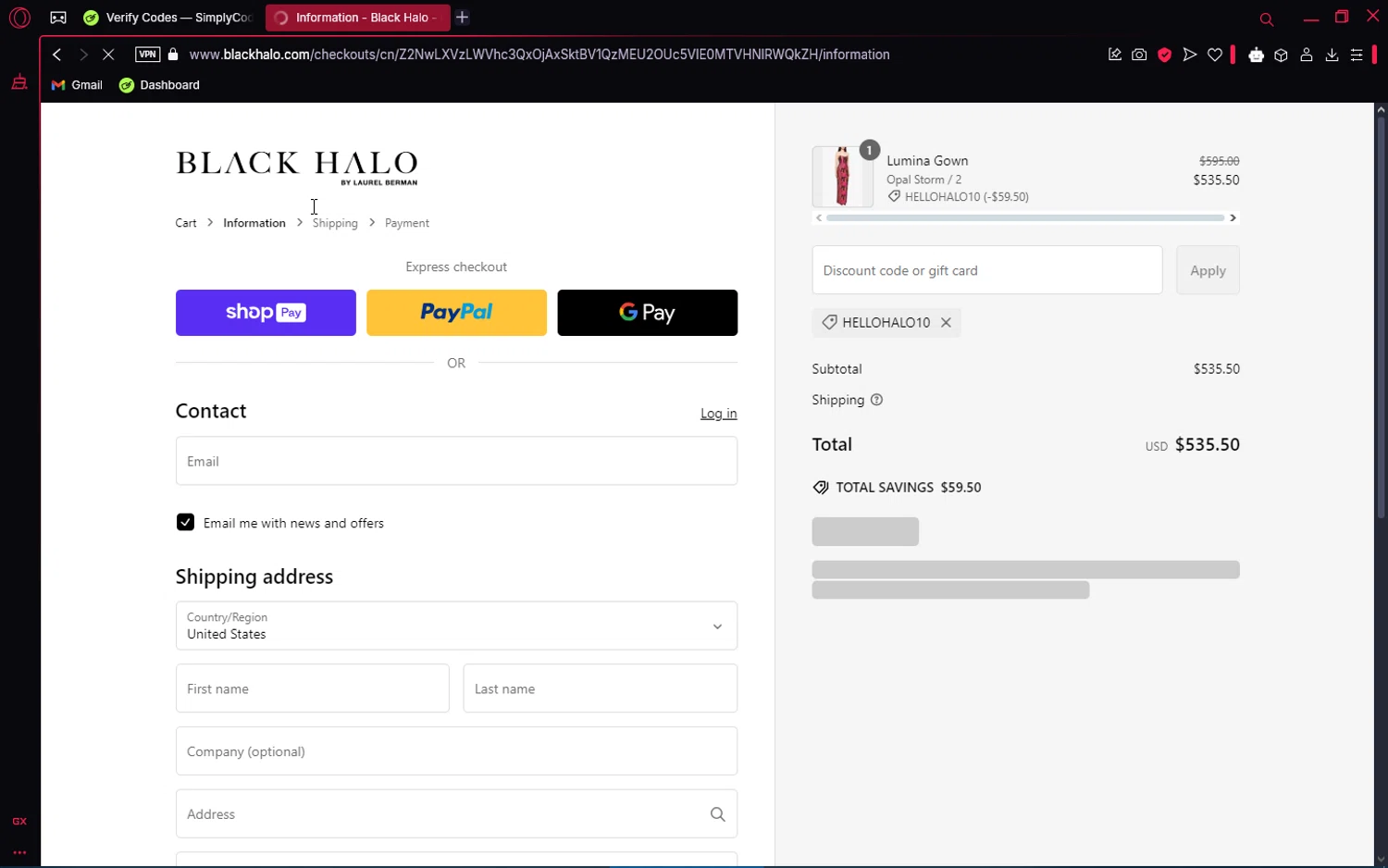The height and width of the screenshot is (868, 1388).
Task: Search tabs with the magnifier icon
Action: [x=1267, y=19]
